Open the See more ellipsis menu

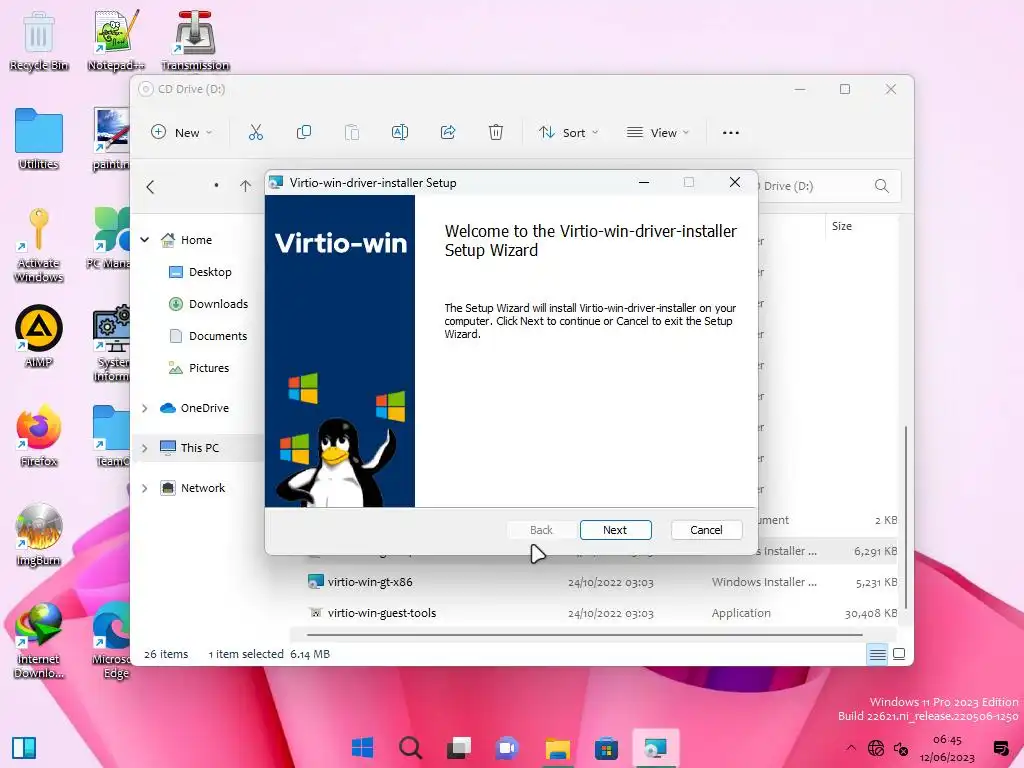(731, 133)
